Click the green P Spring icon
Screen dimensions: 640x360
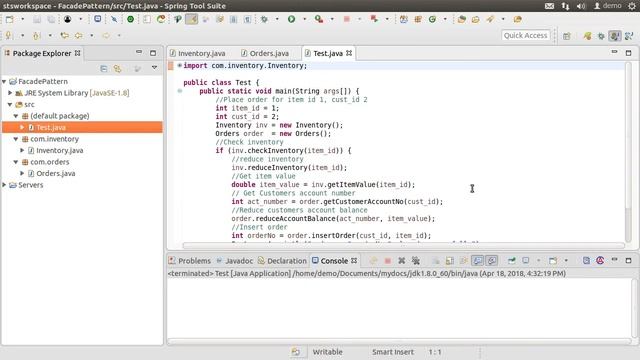click(178, 19)
